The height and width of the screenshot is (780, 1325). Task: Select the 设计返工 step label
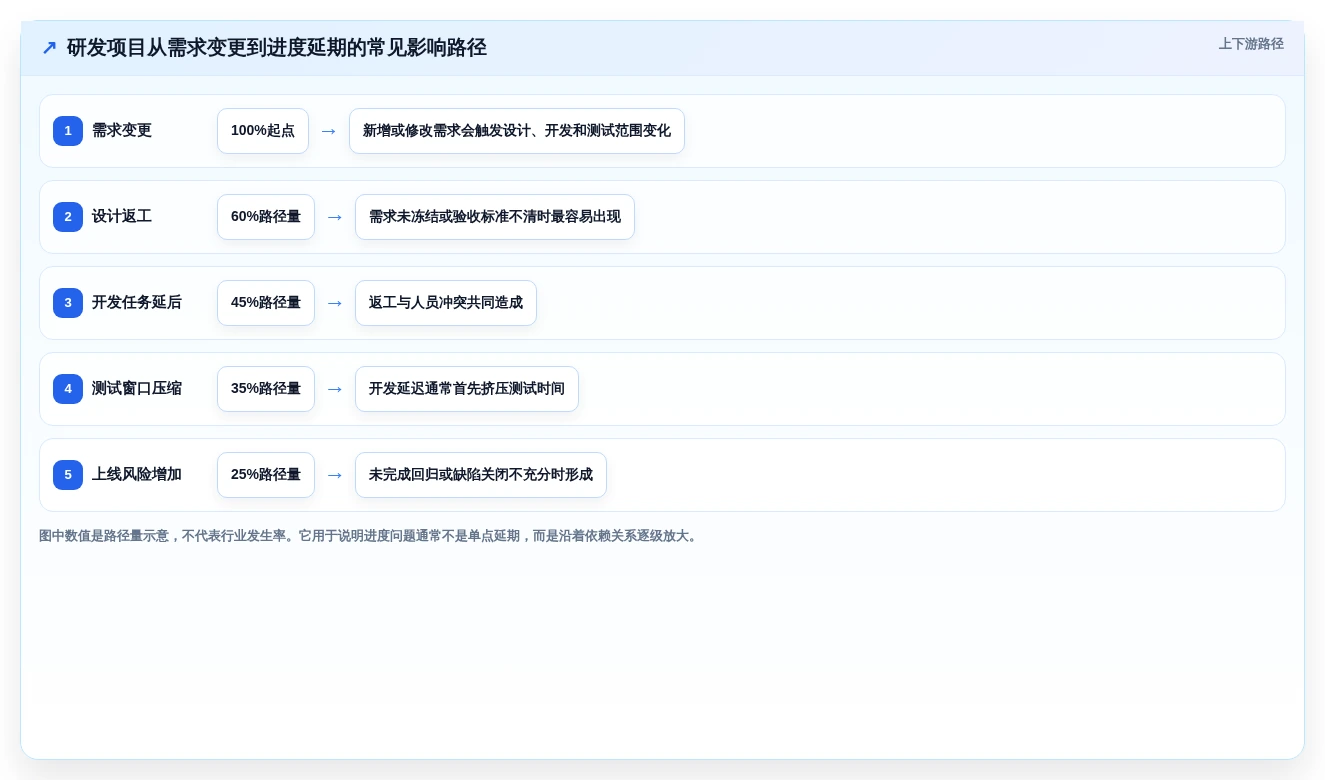tap(122, 217)
